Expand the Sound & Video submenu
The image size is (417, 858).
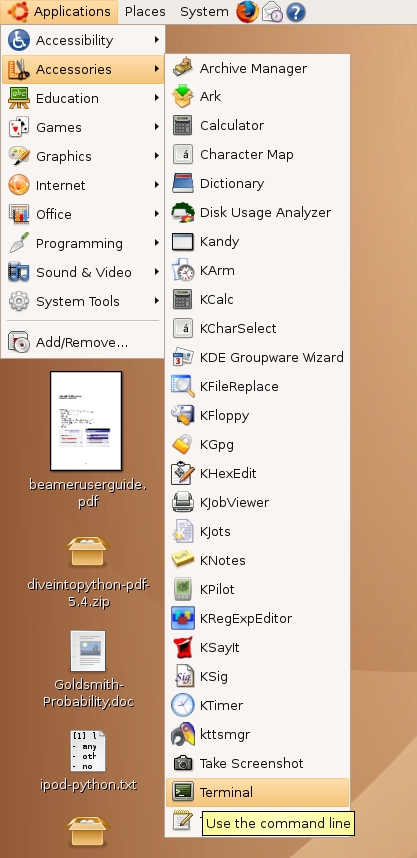pos(83,272)
